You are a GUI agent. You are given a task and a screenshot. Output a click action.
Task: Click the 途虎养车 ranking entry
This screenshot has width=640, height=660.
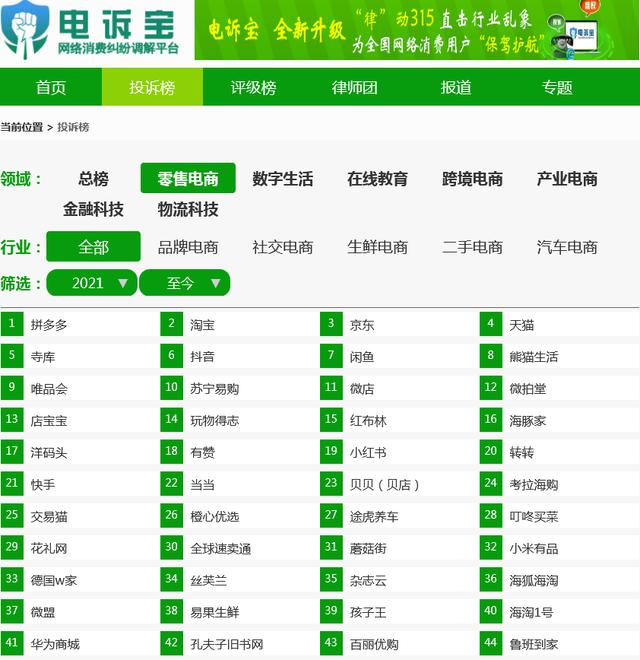374,516
